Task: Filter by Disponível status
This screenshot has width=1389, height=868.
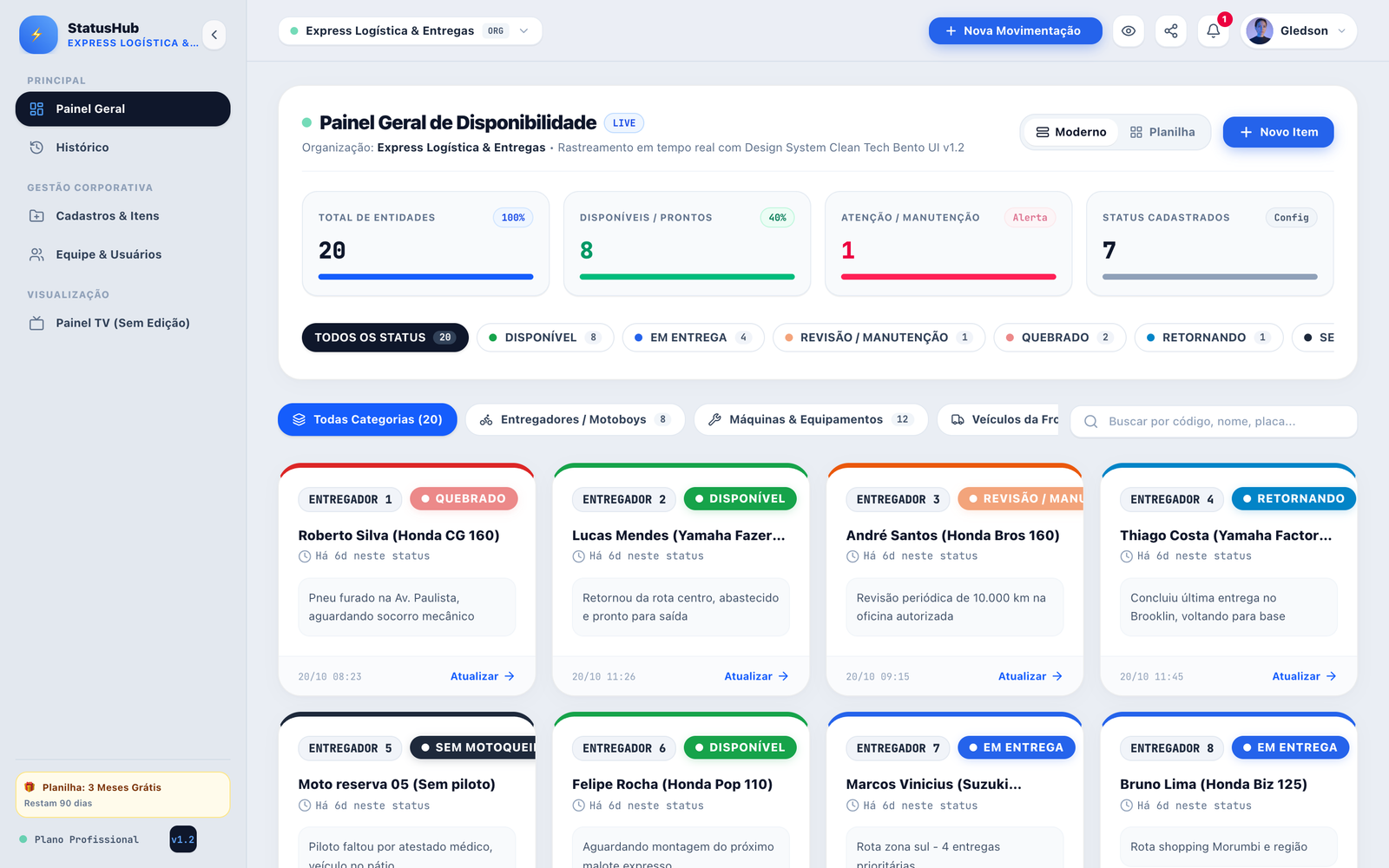Action: [x=545, y=338]
